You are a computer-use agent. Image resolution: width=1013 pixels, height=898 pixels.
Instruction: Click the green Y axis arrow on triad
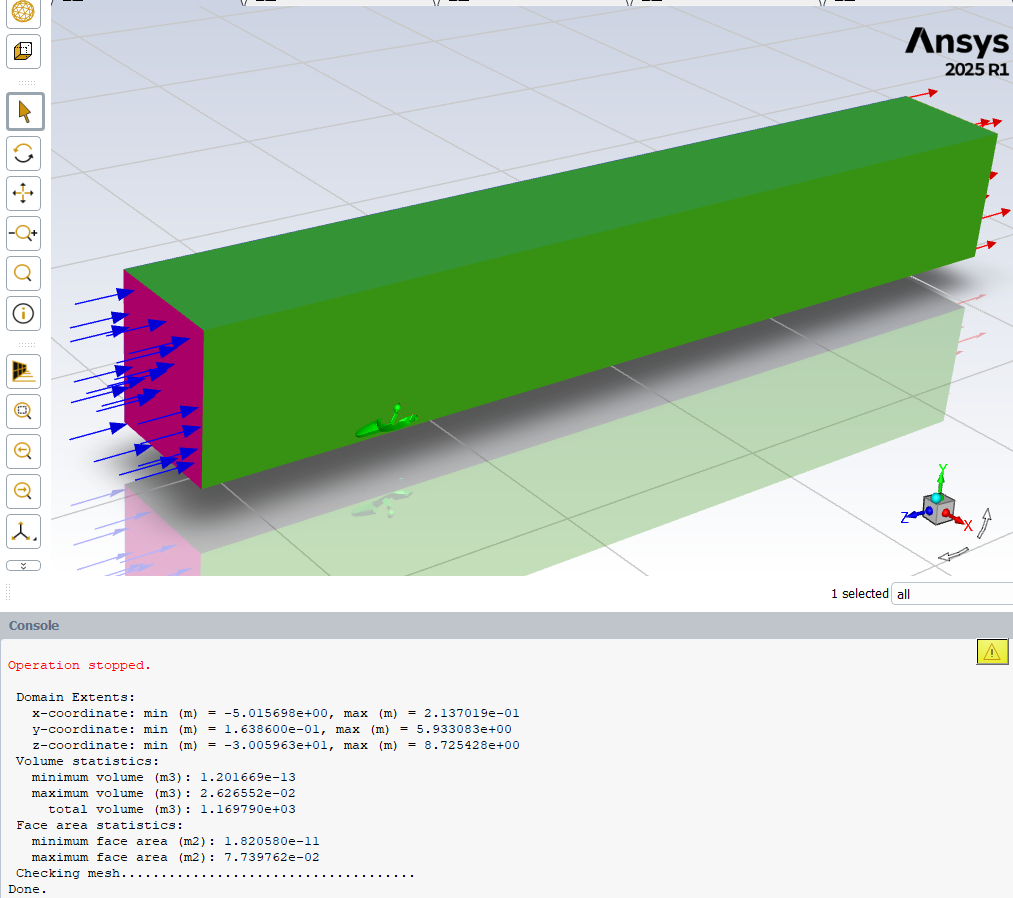[x=941, y=472]
